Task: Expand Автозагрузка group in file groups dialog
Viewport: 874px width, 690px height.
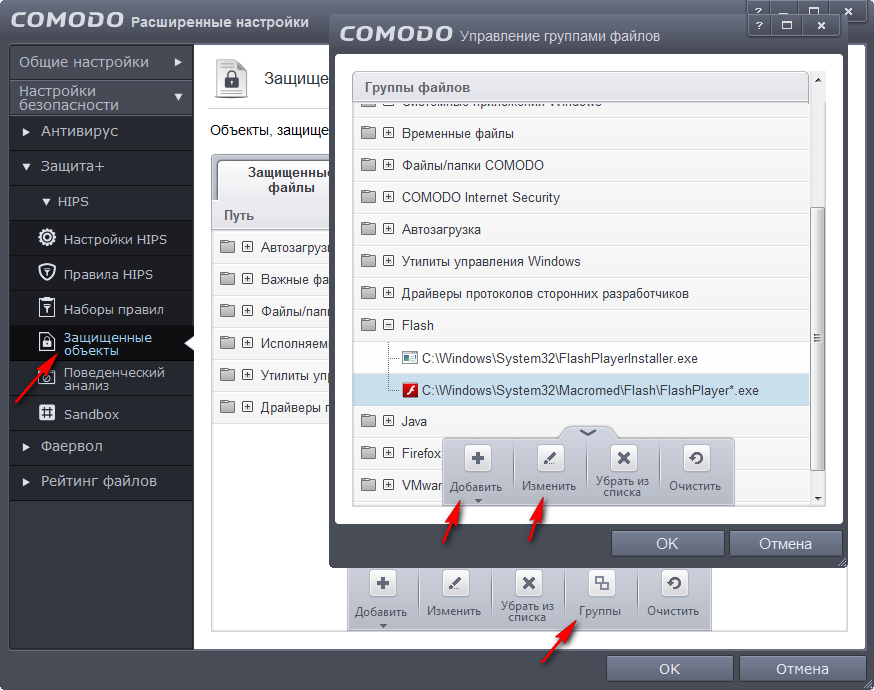Action: [389, 229]
